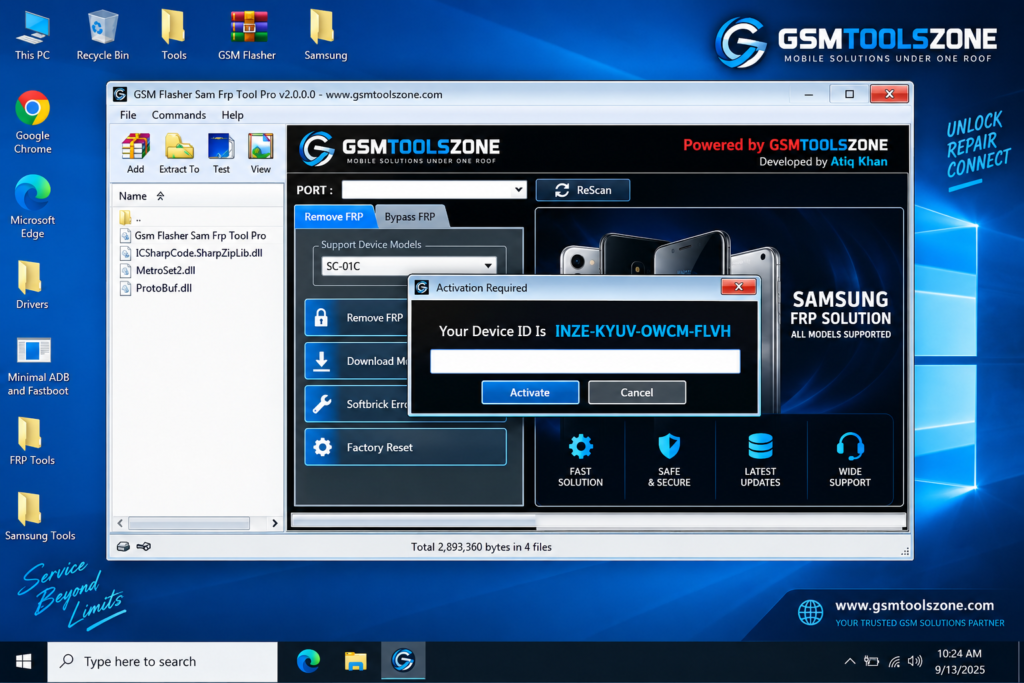Click the Safe & Secure shield icon
This screenshot has height=683, width=1024.
(669, 447)
